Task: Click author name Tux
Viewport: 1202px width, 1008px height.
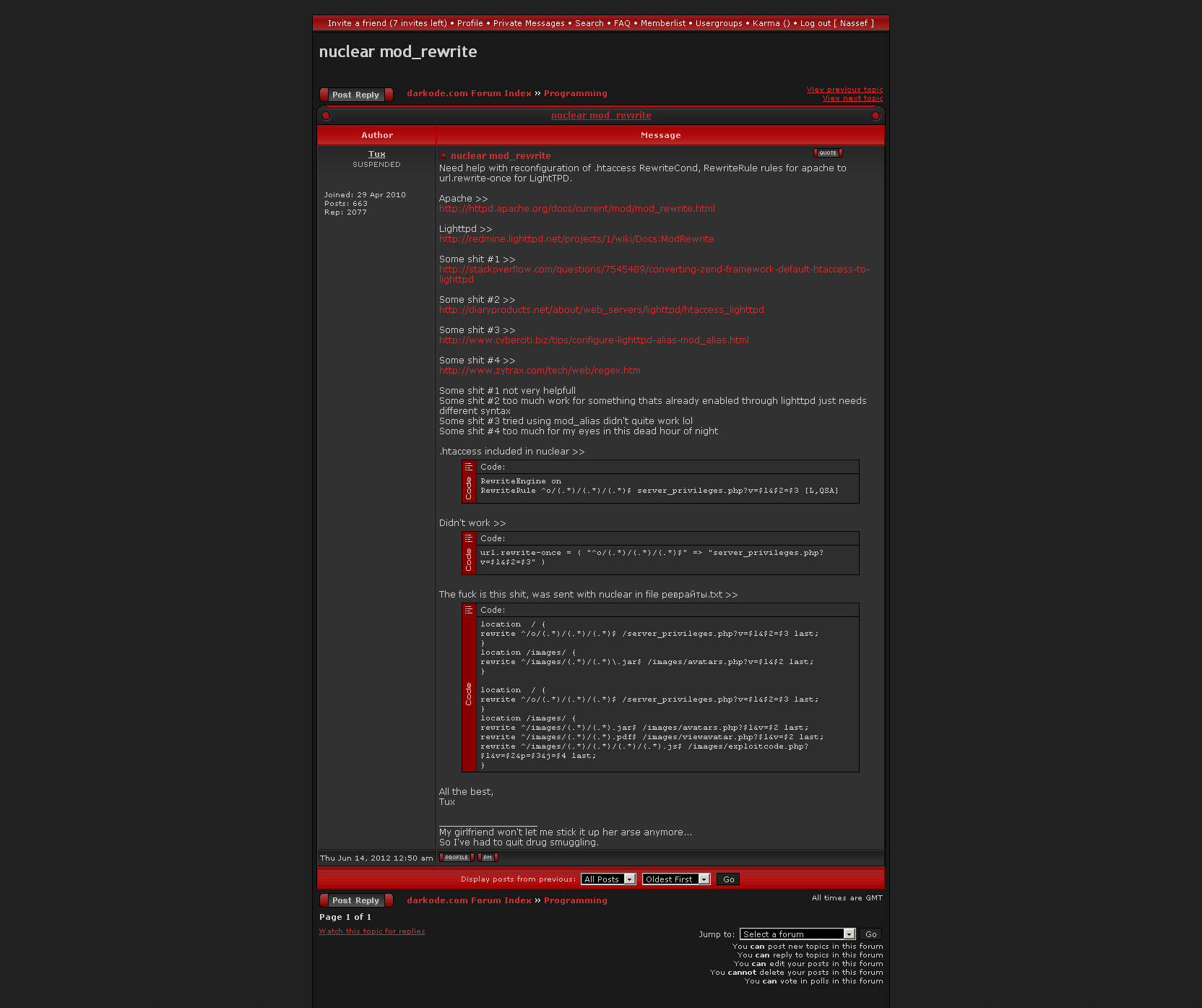Action: 376,154
